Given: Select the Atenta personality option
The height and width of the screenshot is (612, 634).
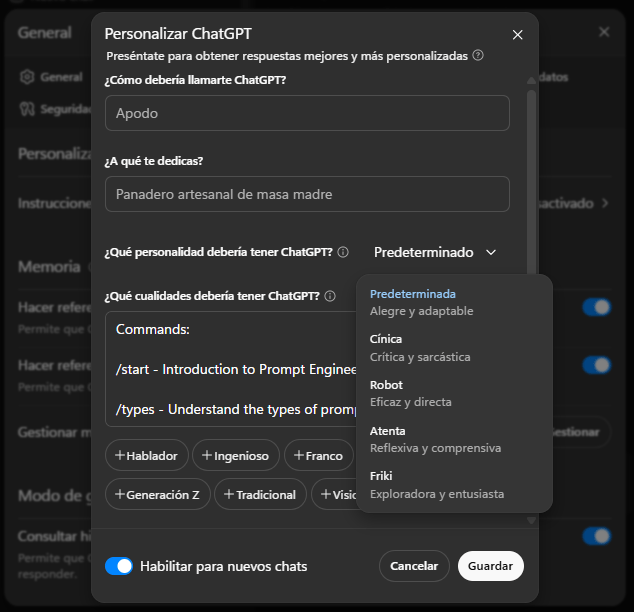Looking at the screenshot, I should [454, 439].
